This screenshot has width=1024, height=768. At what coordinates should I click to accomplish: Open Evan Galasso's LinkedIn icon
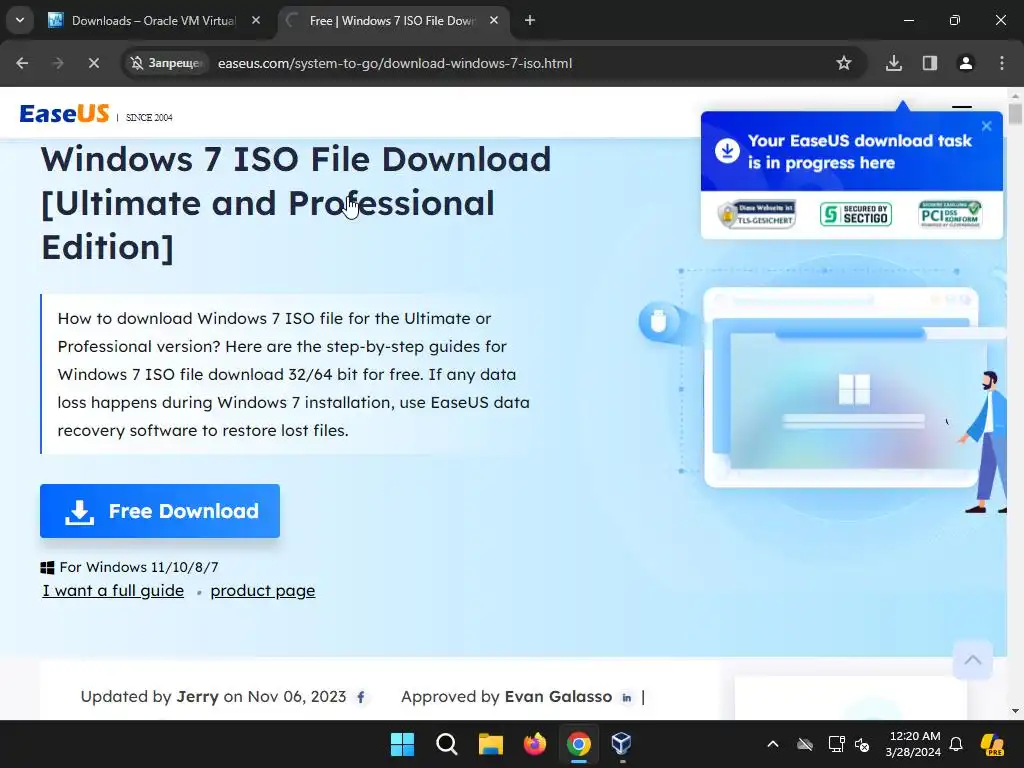627,697
